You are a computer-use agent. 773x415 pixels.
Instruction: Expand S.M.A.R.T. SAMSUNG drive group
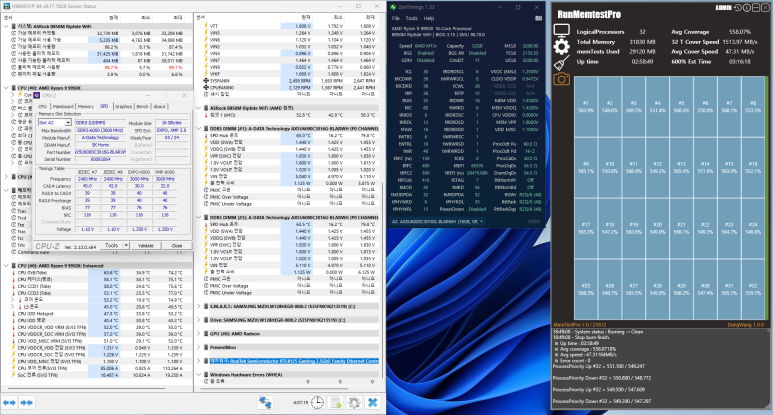coord(199,307)
